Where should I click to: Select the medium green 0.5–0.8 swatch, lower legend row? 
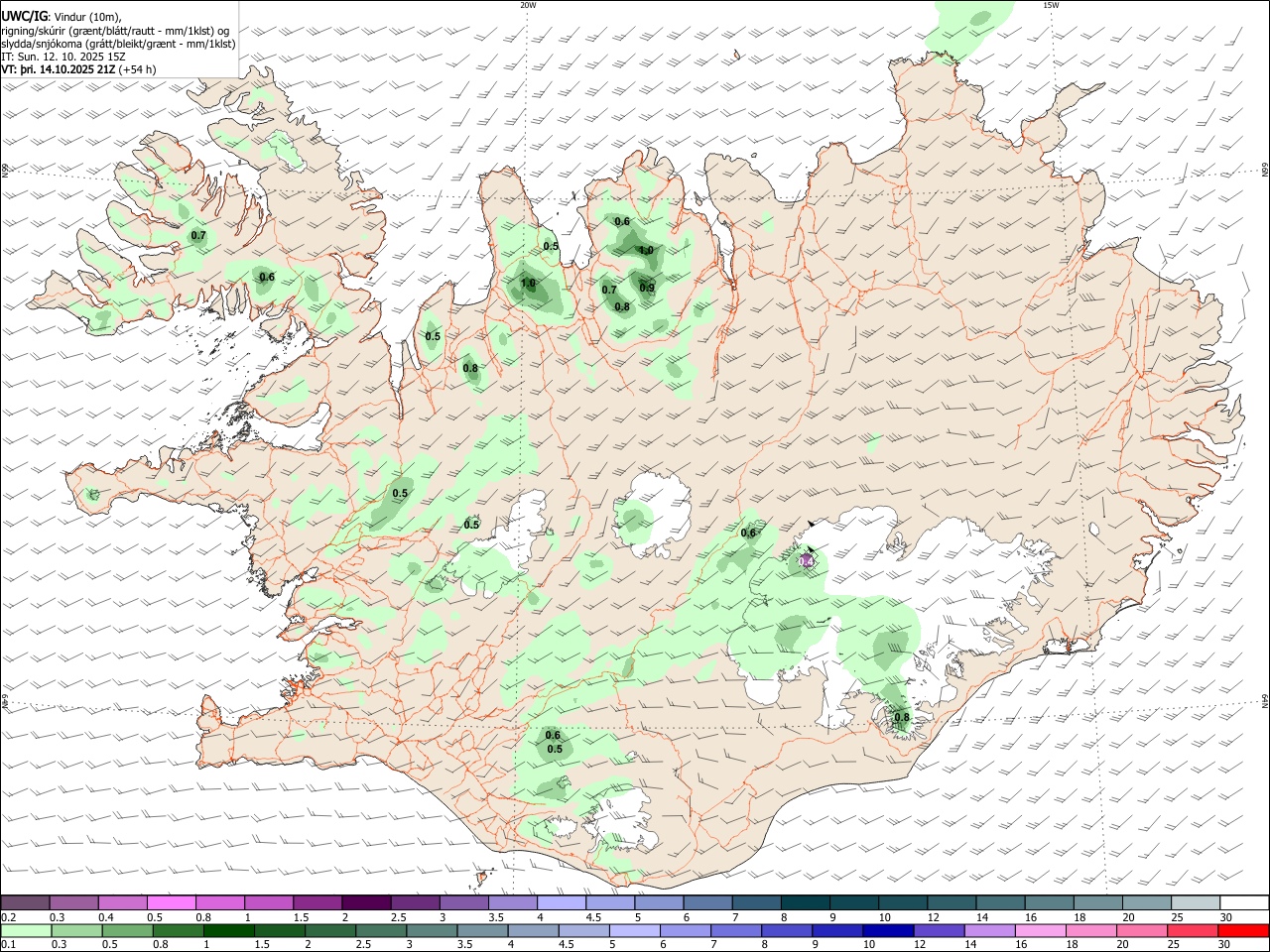(x=127, y=930)
